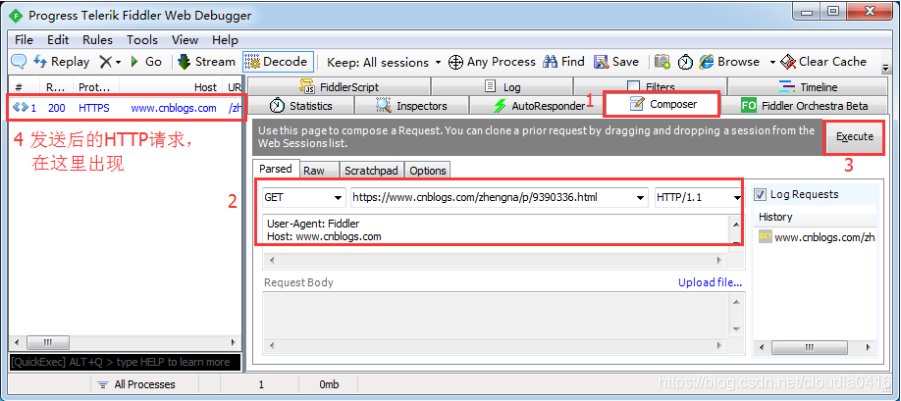Click the comment speech bubble toolbar icon
The image size is (901, 401).
(x=20, y=61)
